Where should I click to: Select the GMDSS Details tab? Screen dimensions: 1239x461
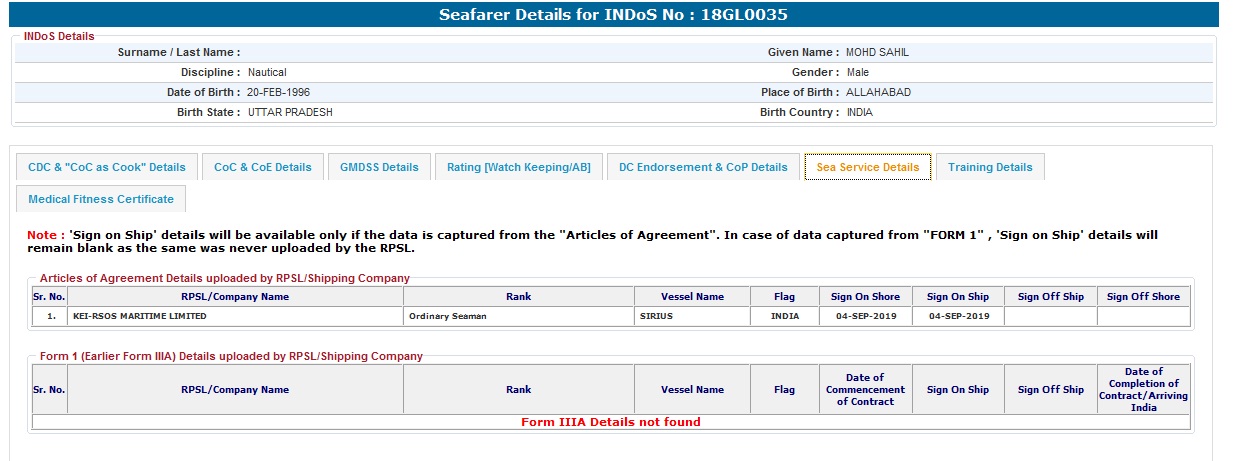coord(379,167)
